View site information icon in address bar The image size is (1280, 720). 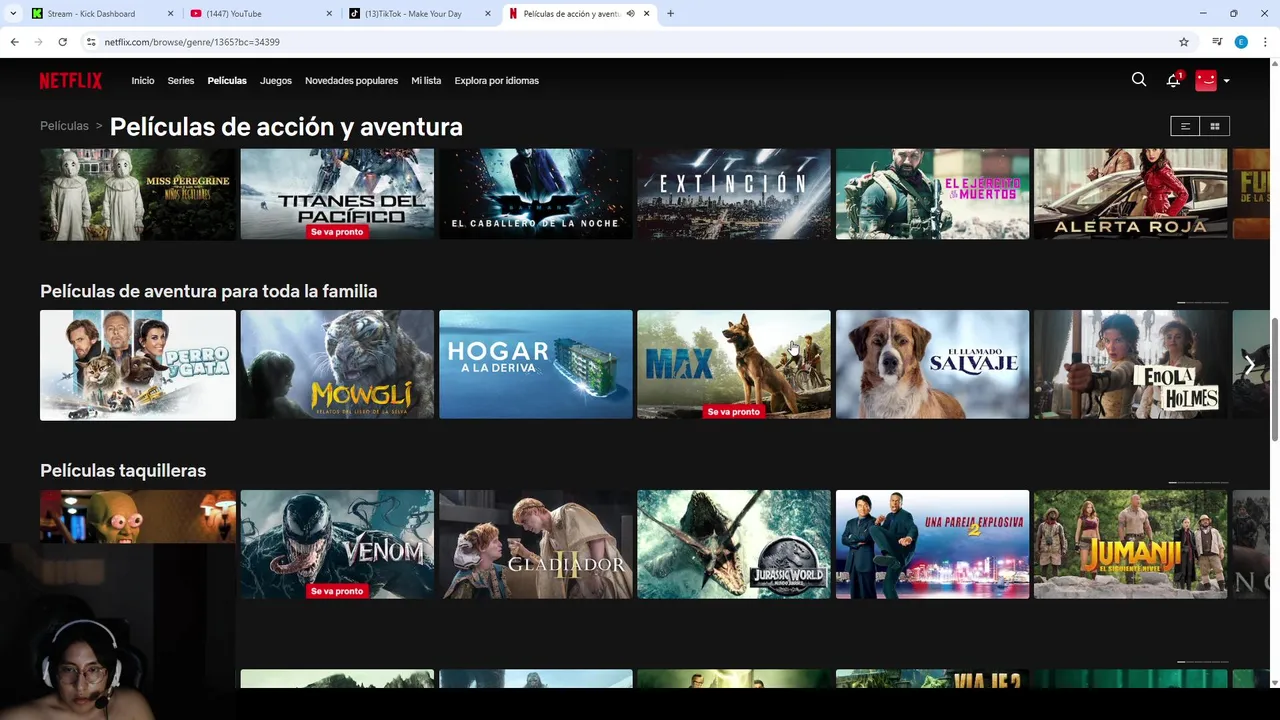(90, 42)
